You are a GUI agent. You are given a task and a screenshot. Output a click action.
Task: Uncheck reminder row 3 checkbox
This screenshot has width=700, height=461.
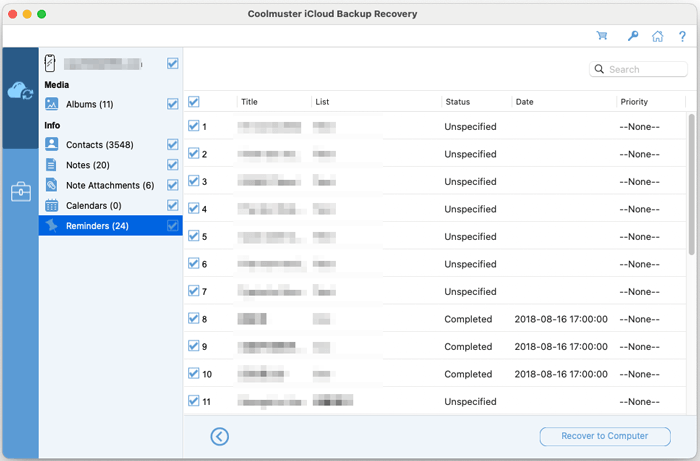coord(193,181)
